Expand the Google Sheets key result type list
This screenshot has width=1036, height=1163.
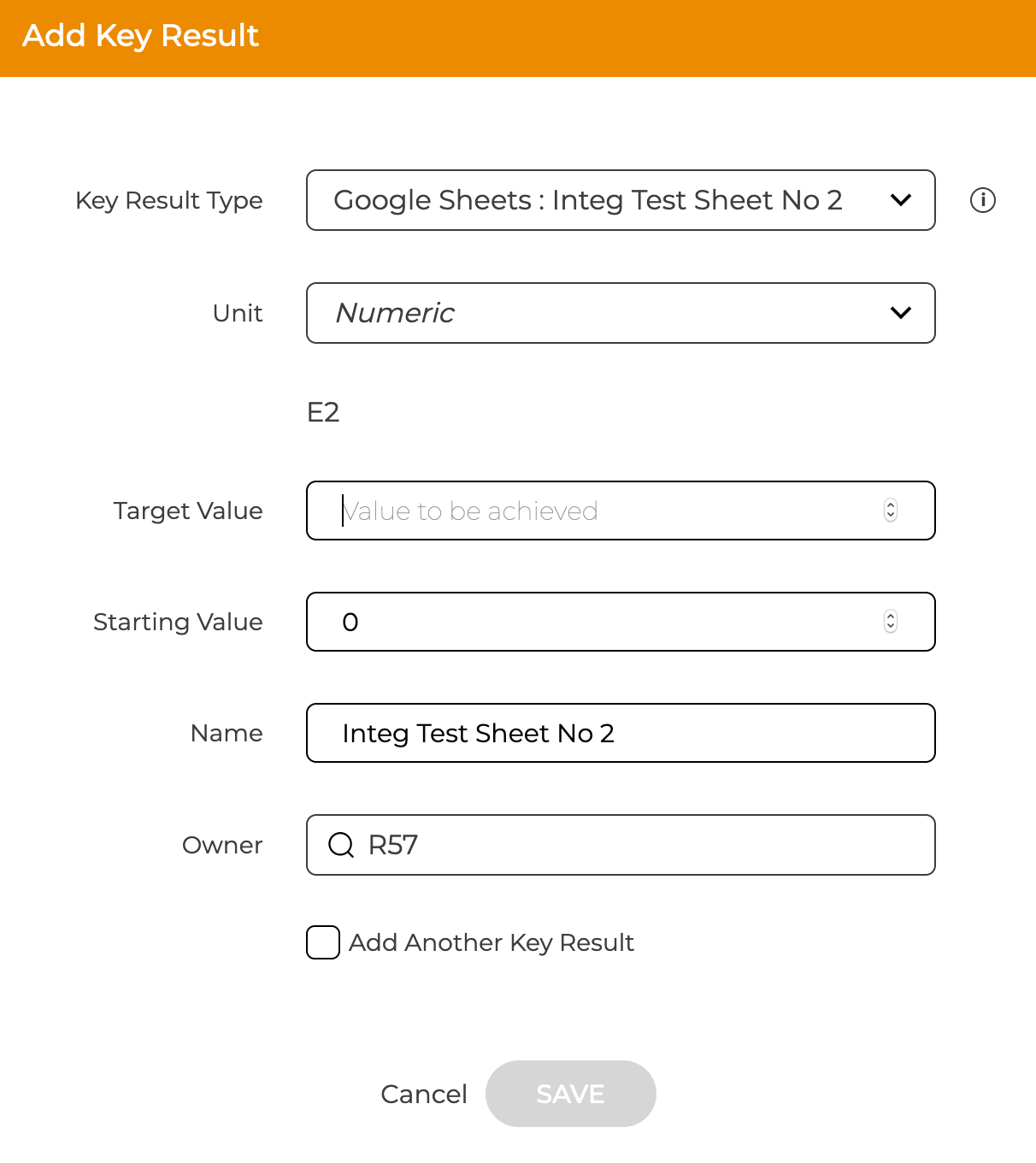pos(621,200)
